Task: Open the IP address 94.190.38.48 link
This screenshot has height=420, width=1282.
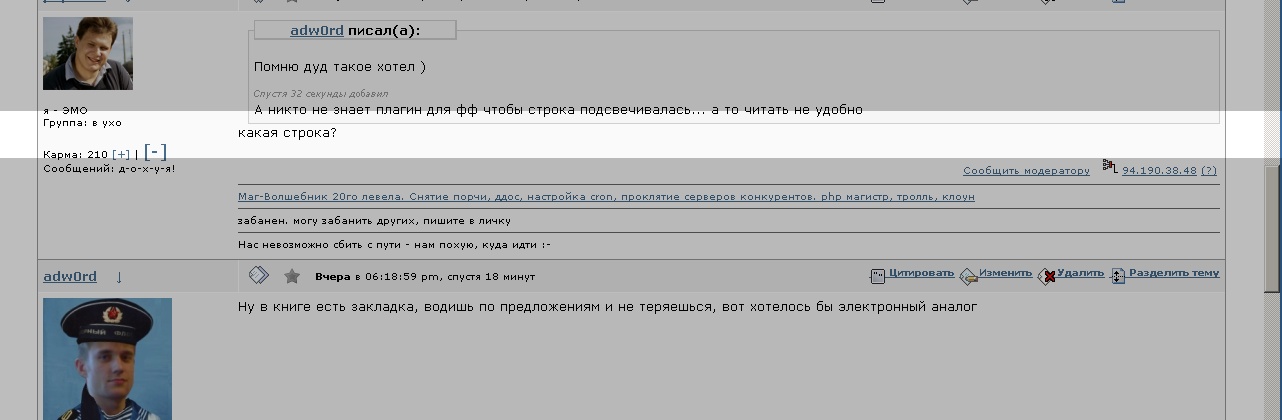Action: 1159,171
